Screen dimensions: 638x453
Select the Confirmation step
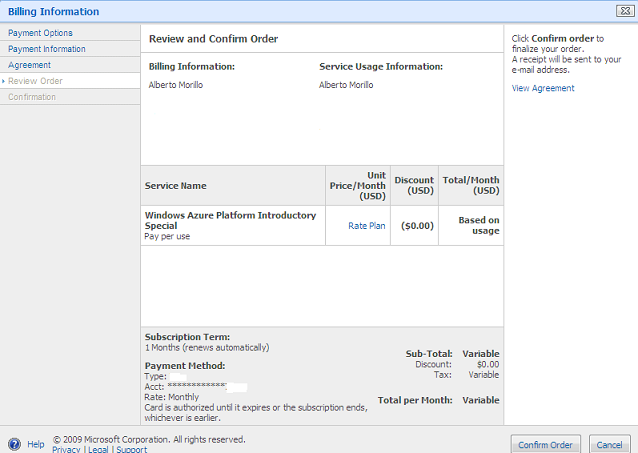[32, 97]
